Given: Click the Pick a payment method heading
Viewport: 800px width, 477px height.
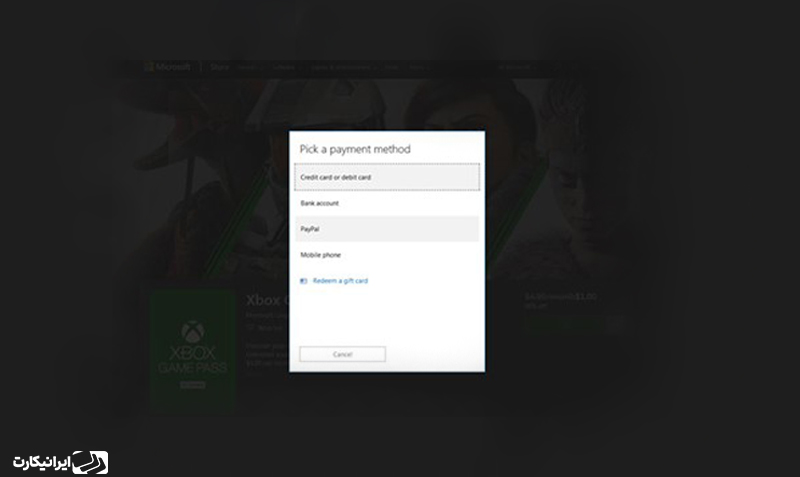Looking at the screenshot, I should coord(355,149).
